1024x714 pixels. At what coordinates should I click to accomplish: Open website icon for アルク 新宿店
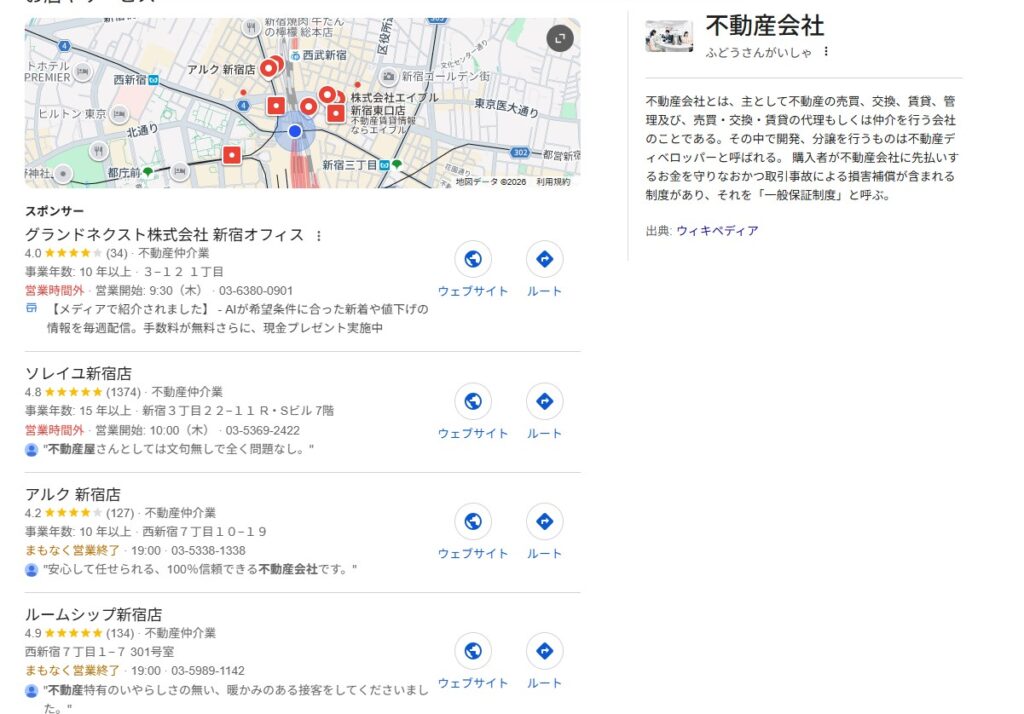[473, 522]
